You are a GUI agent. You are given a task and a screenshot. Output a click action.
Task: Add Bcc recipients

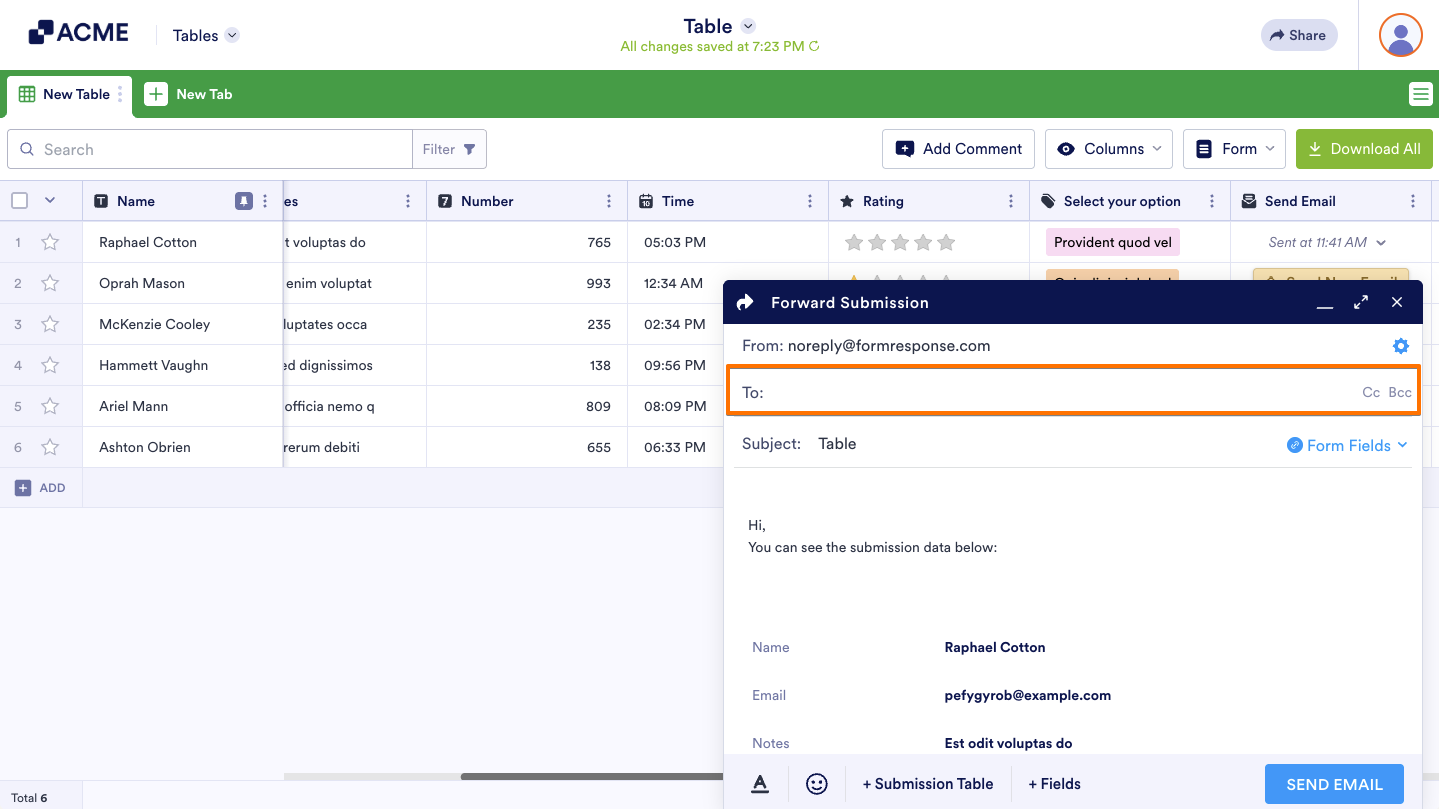tap(1400, 392)
